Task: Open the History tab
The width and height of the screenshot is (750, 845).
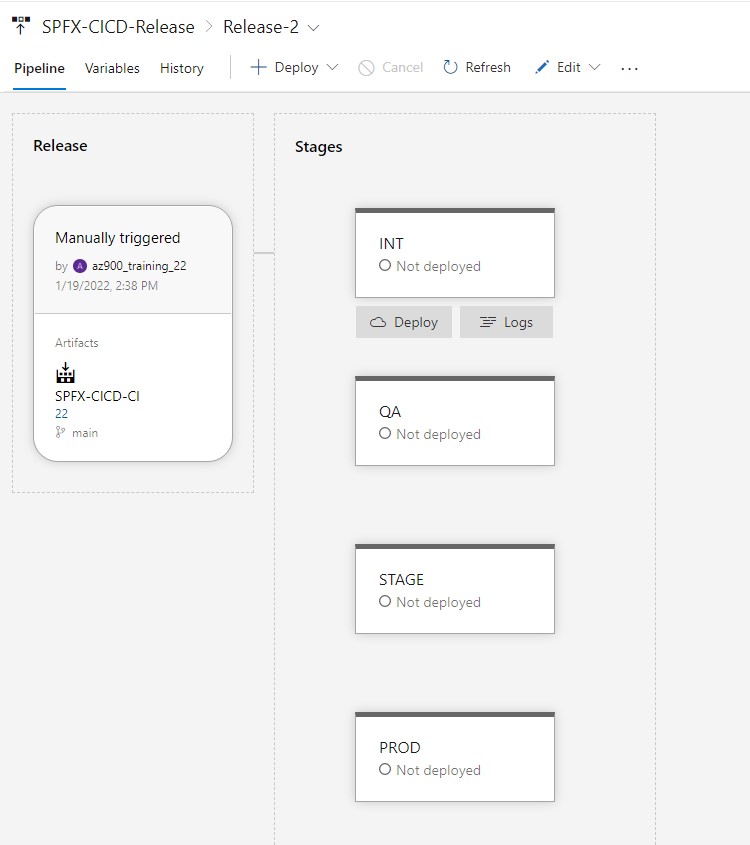Action: (181, 68)
